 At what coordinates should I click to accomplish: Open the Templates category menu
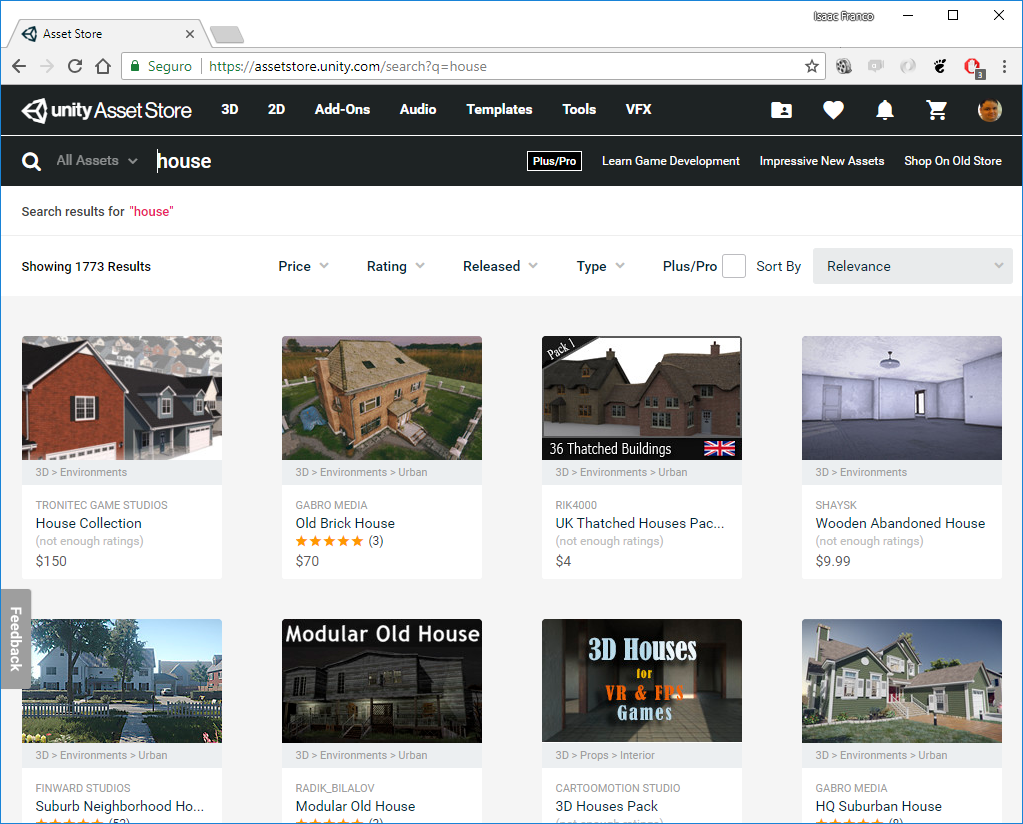click(x=499, y=110)
